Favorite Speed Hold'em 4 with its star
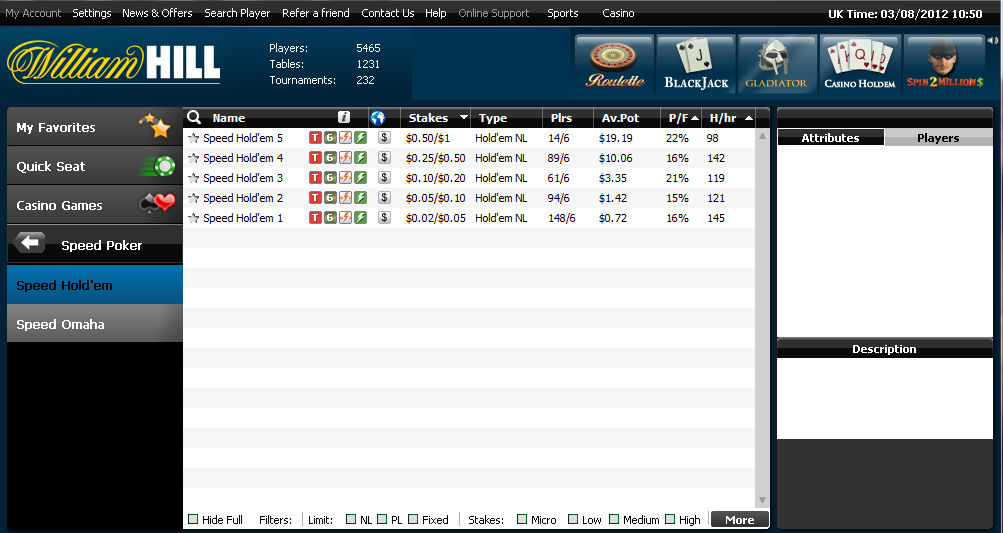Image resolution: width=1003 pixels, height=533 pixels. (193, 158)
